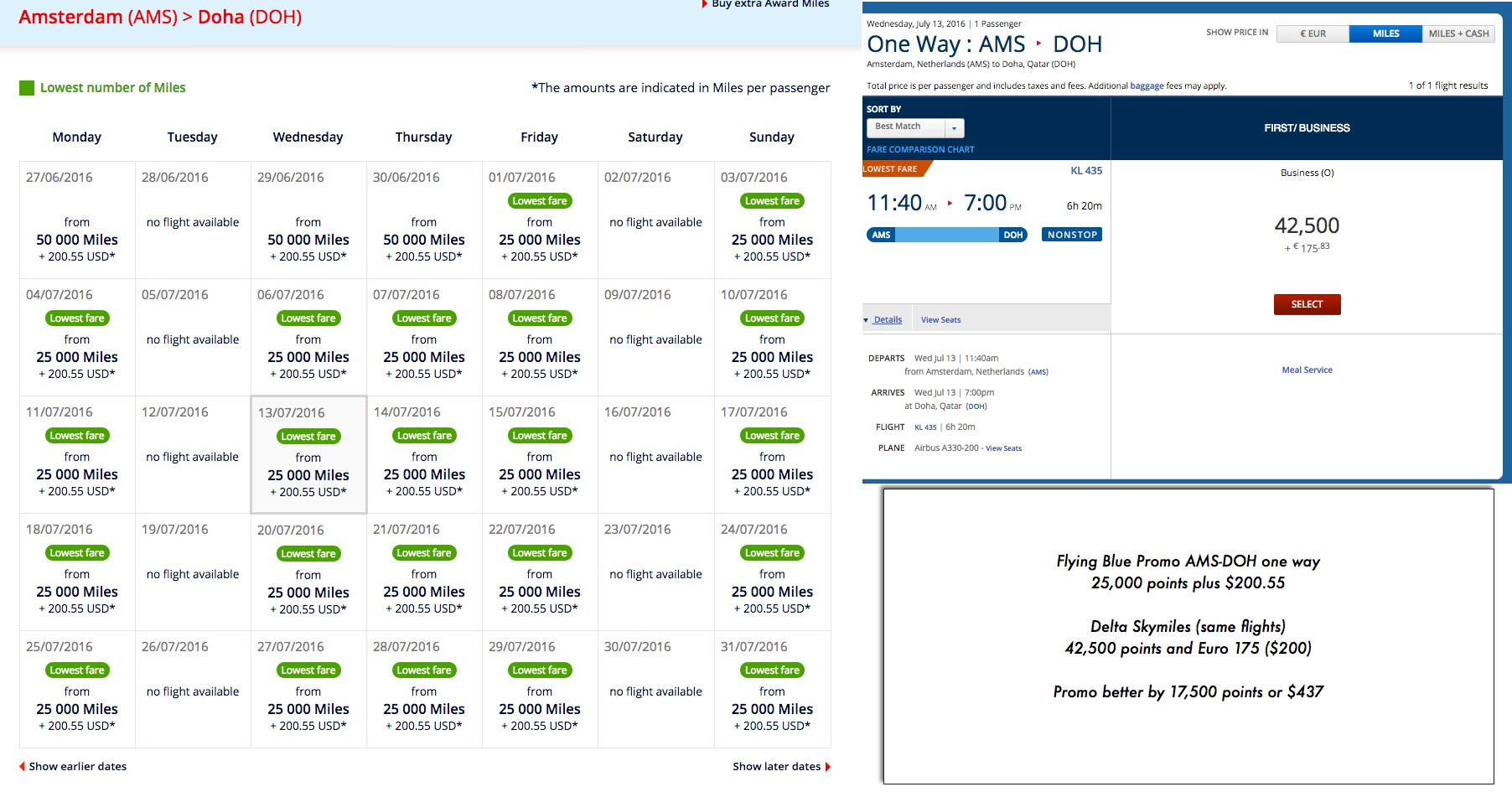1512x792 pixels.
Task: Click KL 435 link in flight details
Action: [925, 427]
